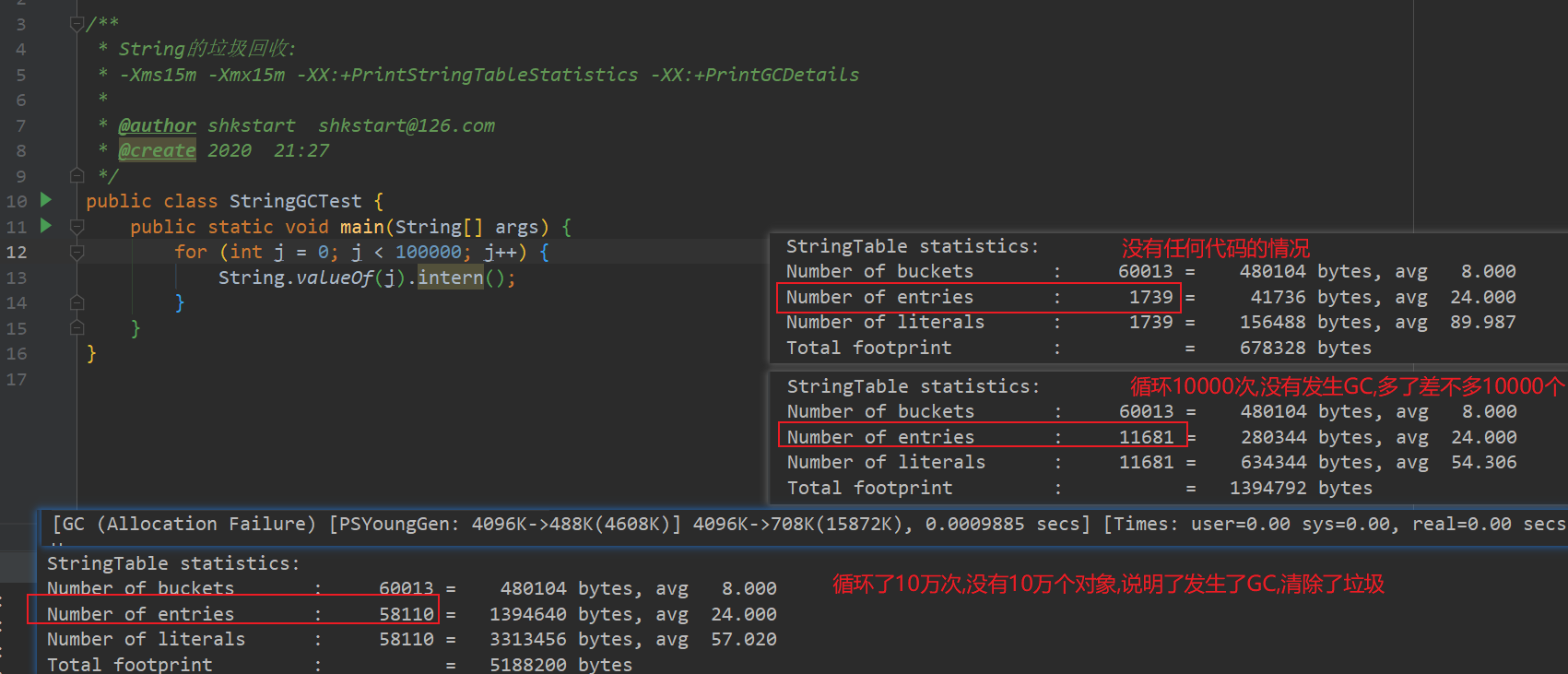The height and width of the screenshot is (674, 1568).
Task: Click the total footprint 1394792 bytes
Action: coord(1301,488)
